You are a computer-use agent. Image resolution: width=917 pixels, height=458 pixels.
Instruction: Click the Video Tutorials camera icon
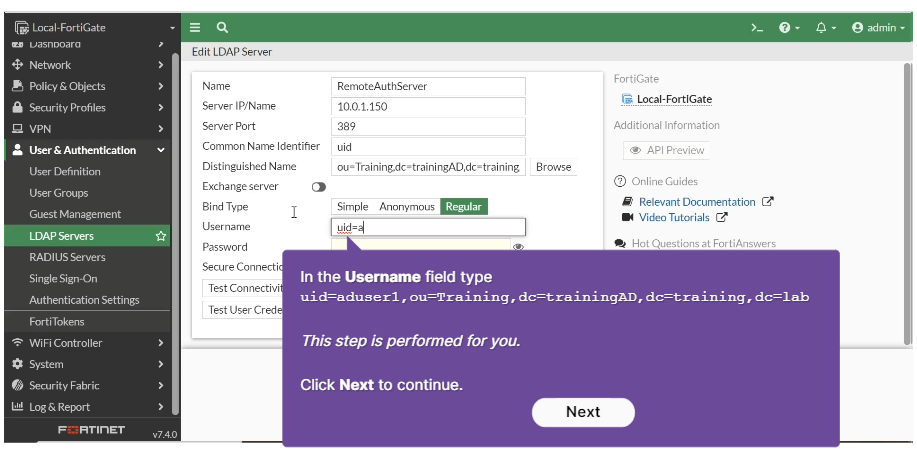click(628, 218)
